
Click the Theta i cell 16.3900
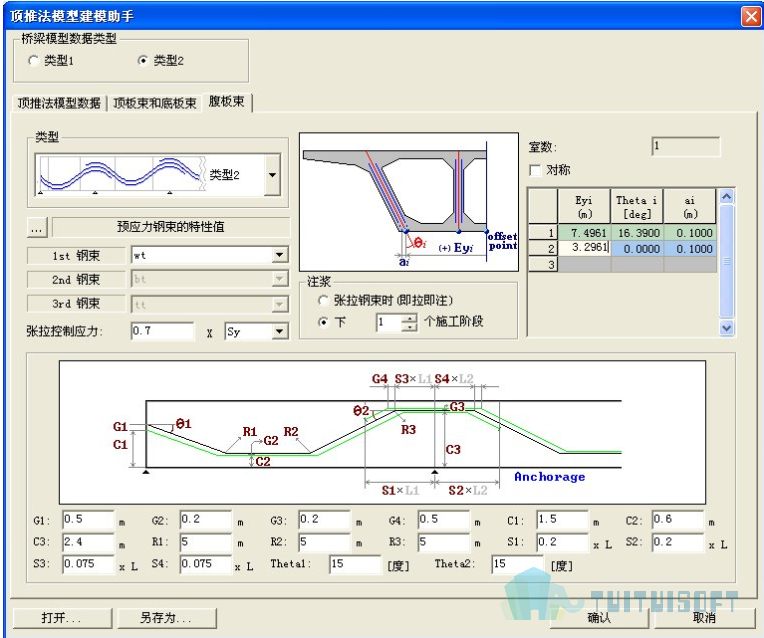coord(637,233)
